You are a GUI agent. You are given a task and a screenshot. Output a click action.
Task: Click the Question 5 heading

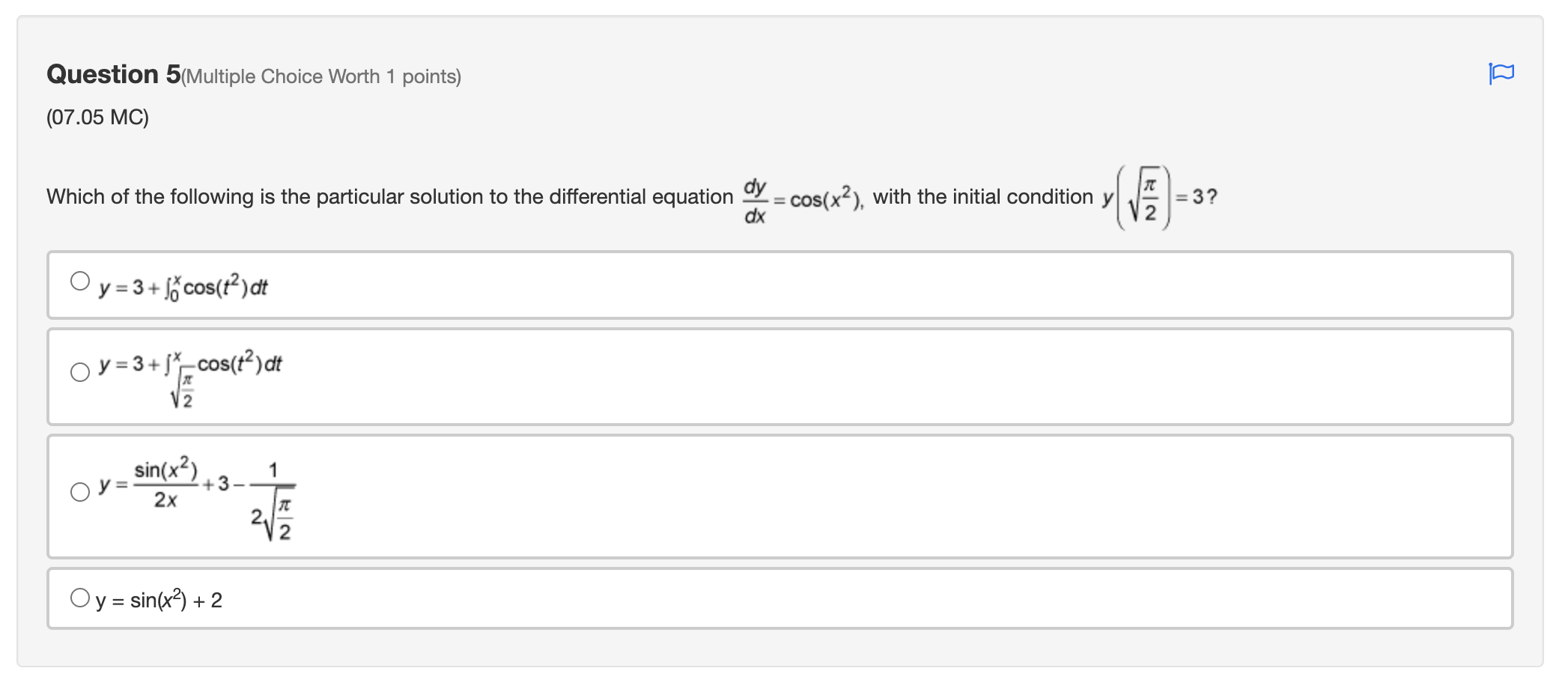coord(109,74)
